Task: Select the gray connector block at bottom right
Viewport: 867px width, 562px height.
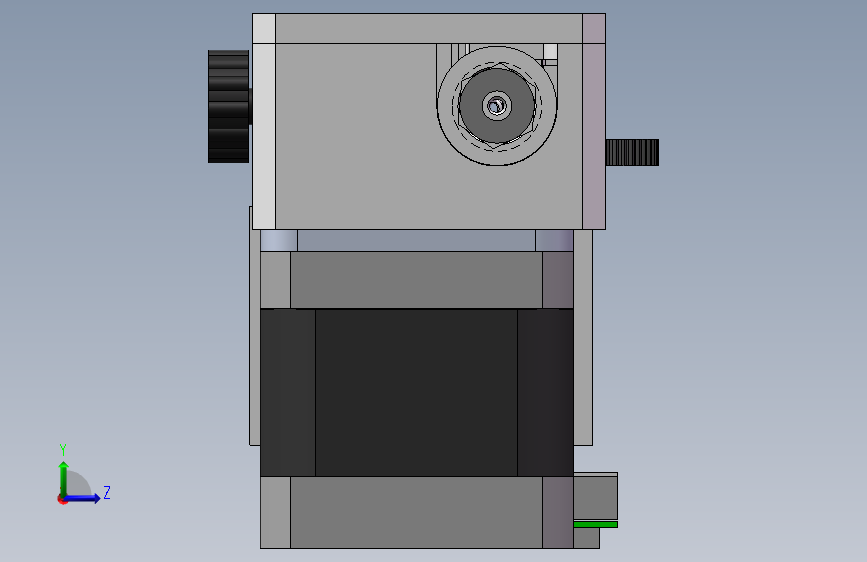Action: pyautogui.click(x=596, y=498)
